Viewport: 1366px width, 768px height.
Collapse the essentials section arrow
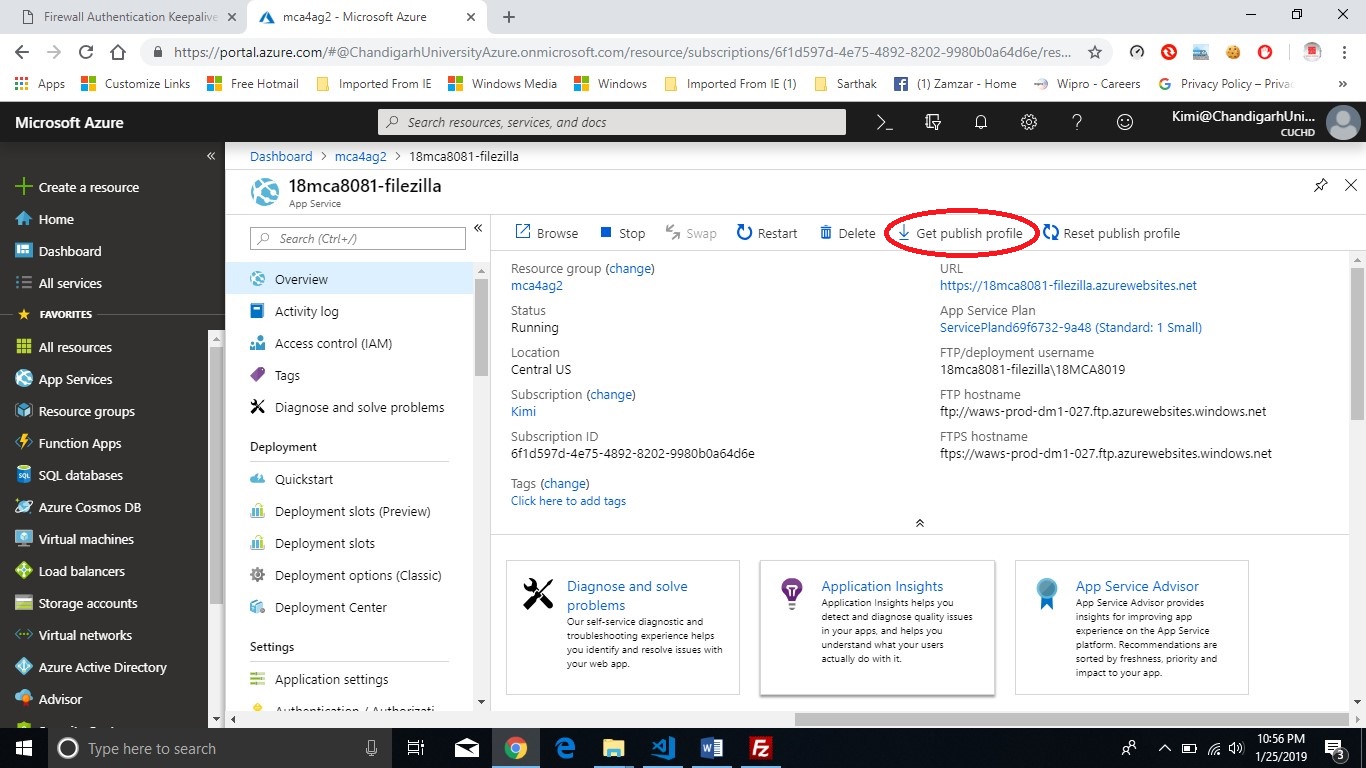coord(920,523)
